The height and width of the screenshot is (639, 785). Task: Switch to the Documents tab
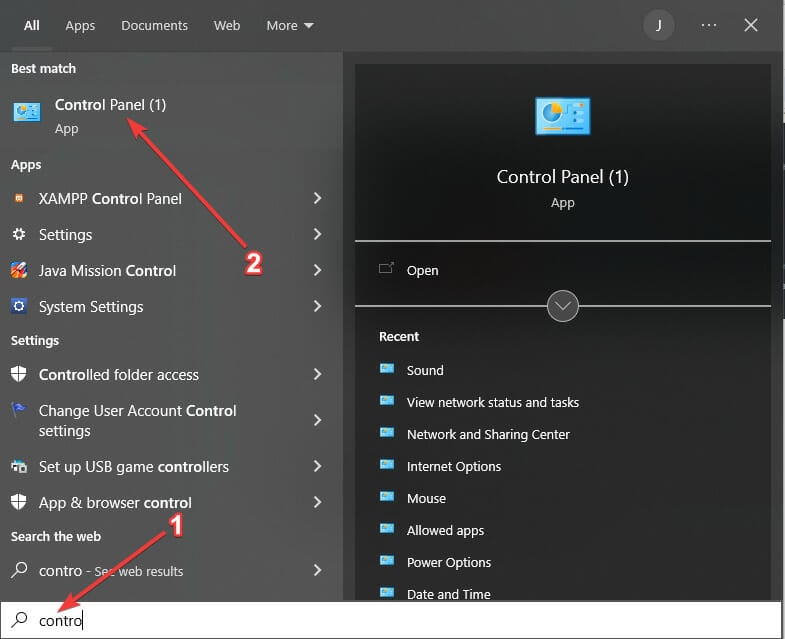154,26
